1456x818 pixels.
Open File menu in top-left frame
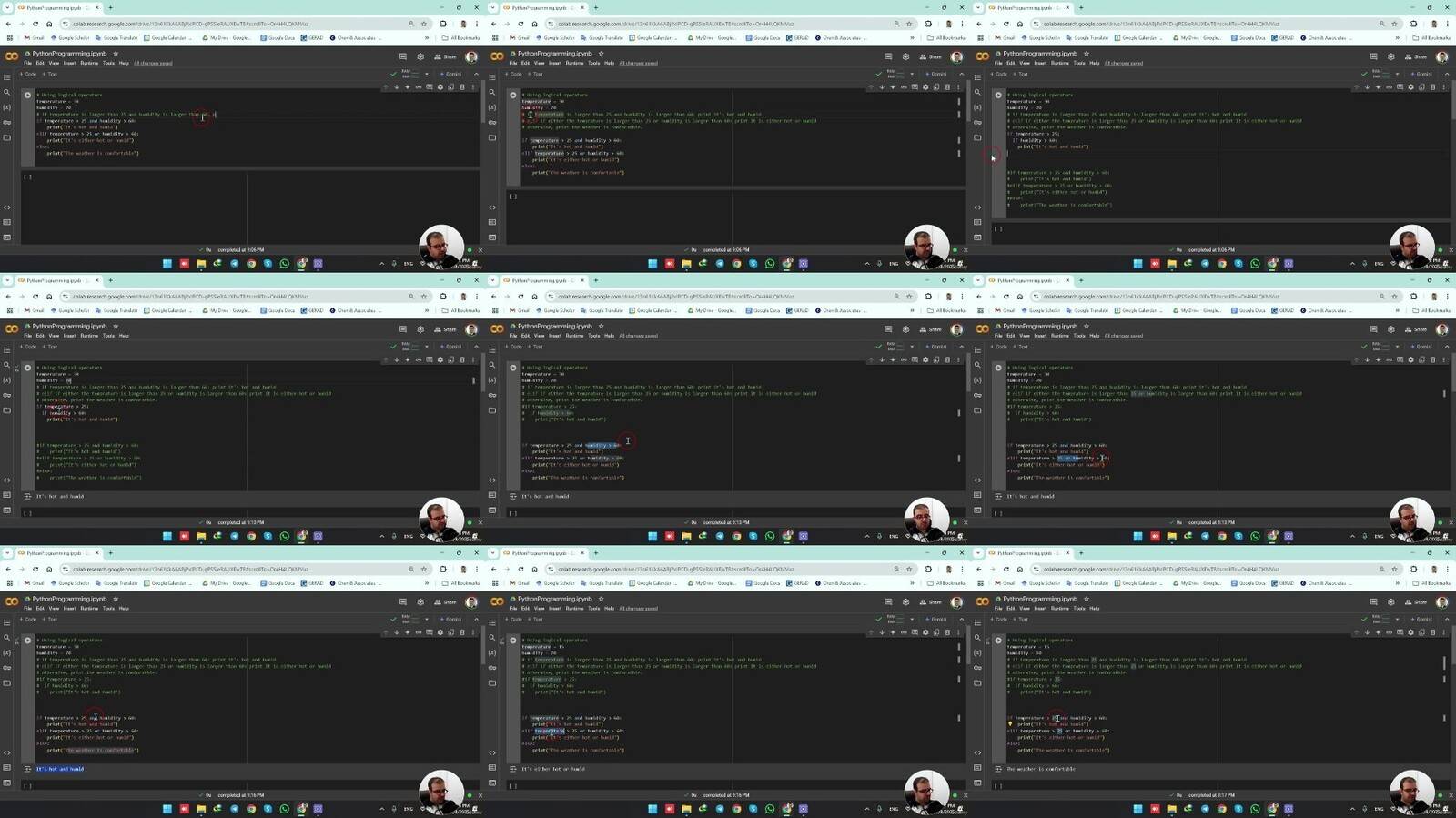(27, 63)
